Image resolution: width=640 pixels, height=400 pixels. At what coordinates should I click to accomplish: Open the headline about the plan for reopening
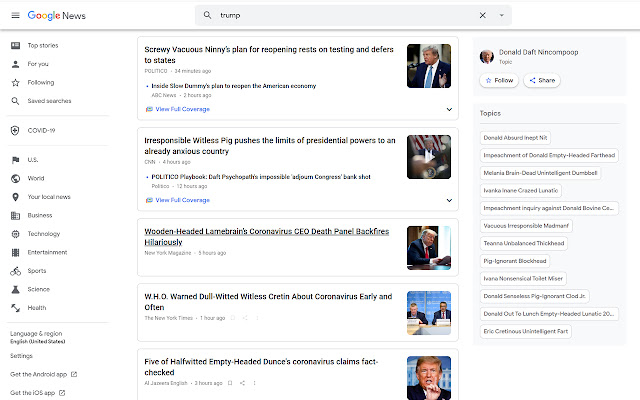pyautogui.click(x=269, y=55)
